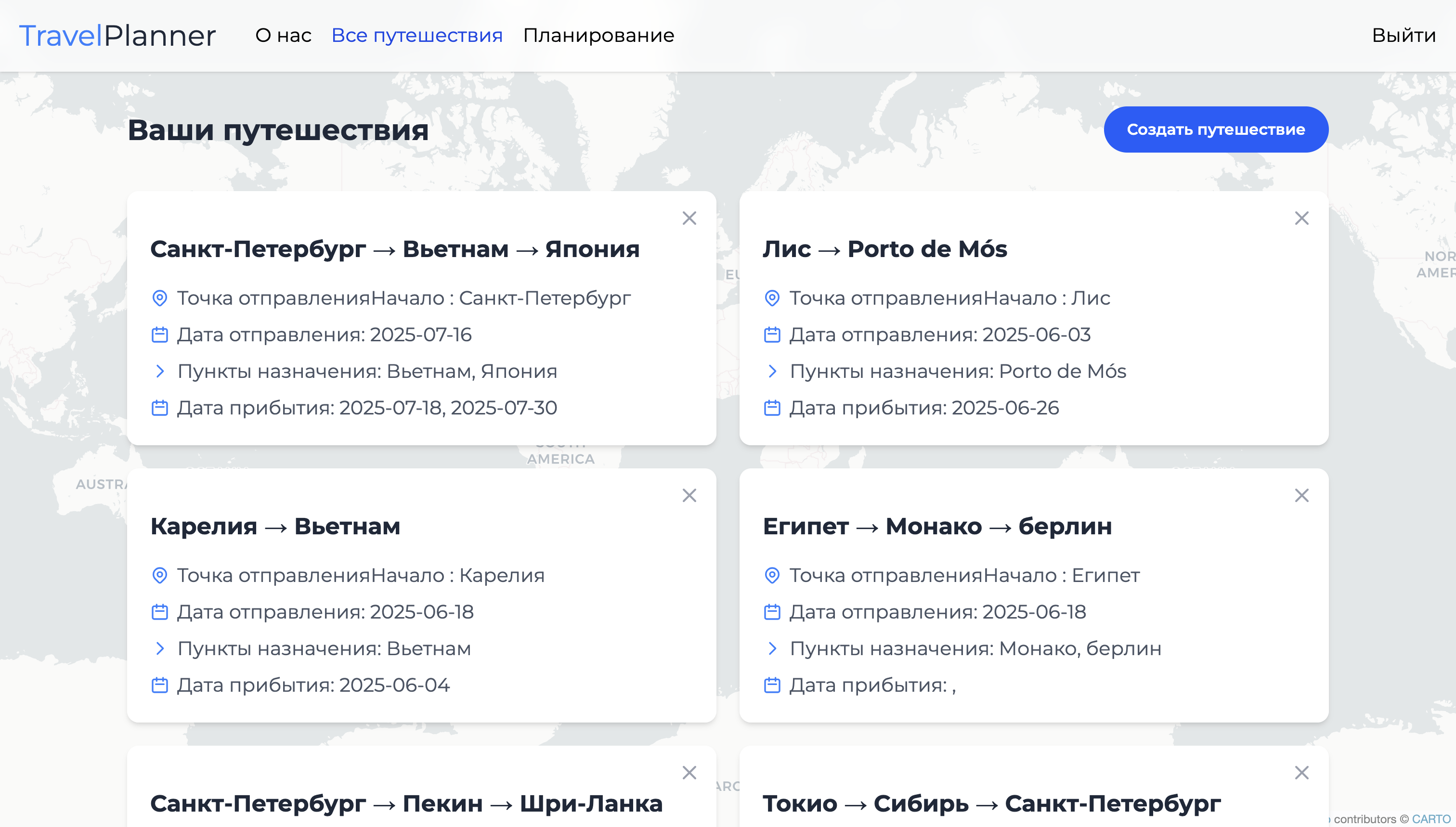Screen dimensions: 1456x827
Task: Open trip title Токио → Сибирь → Санкт-Петербург
Action: 992,804
